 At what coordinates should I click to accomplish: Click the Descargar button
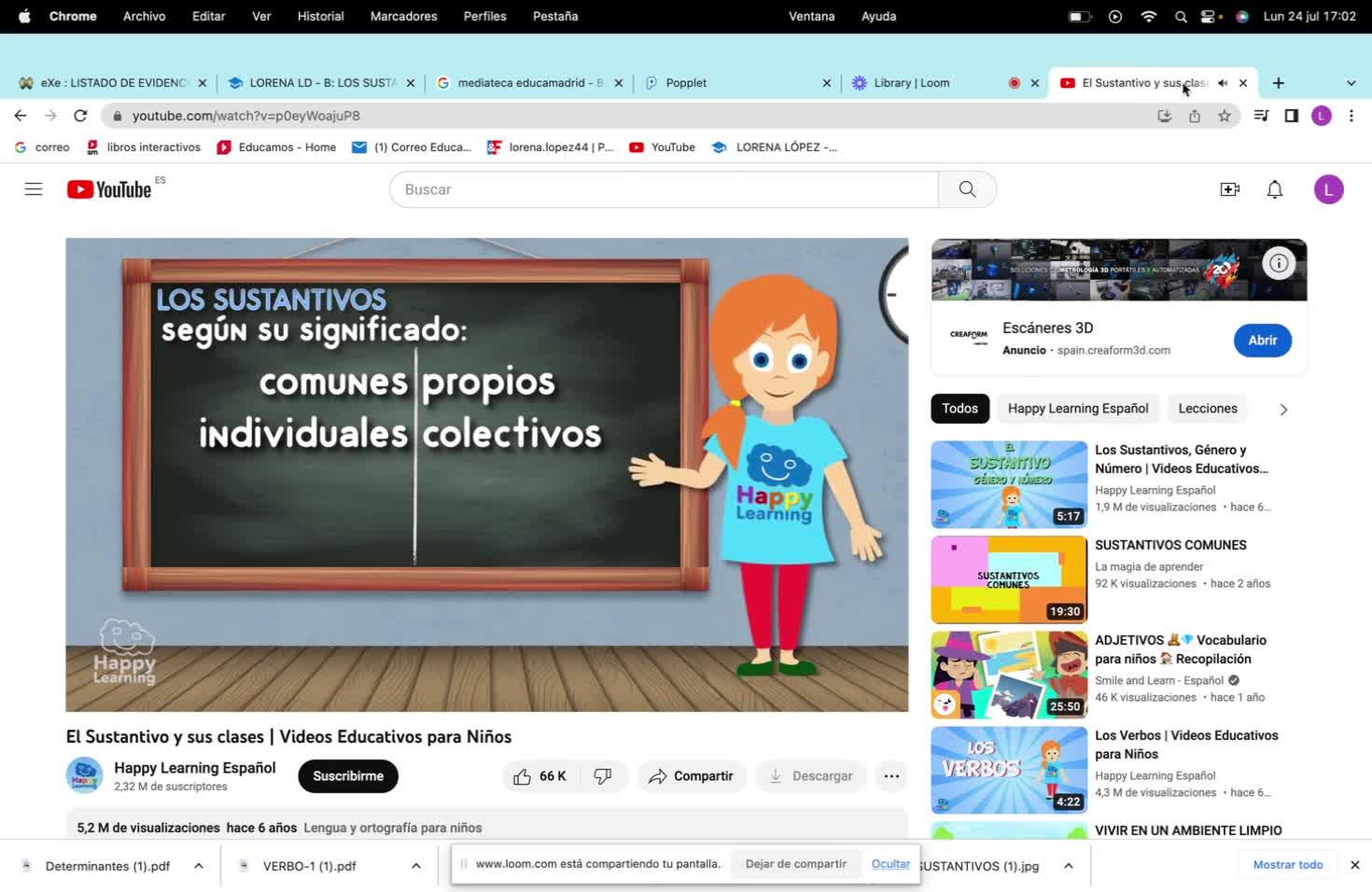(810, 776)
